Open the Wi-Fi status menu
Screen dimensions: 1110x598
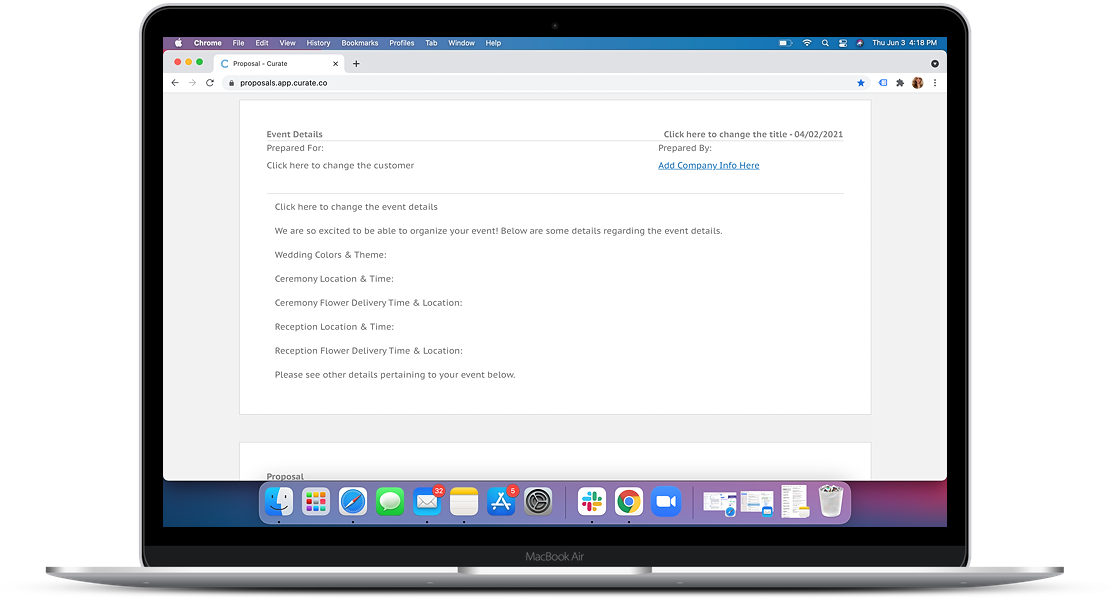tap(807, 43)
